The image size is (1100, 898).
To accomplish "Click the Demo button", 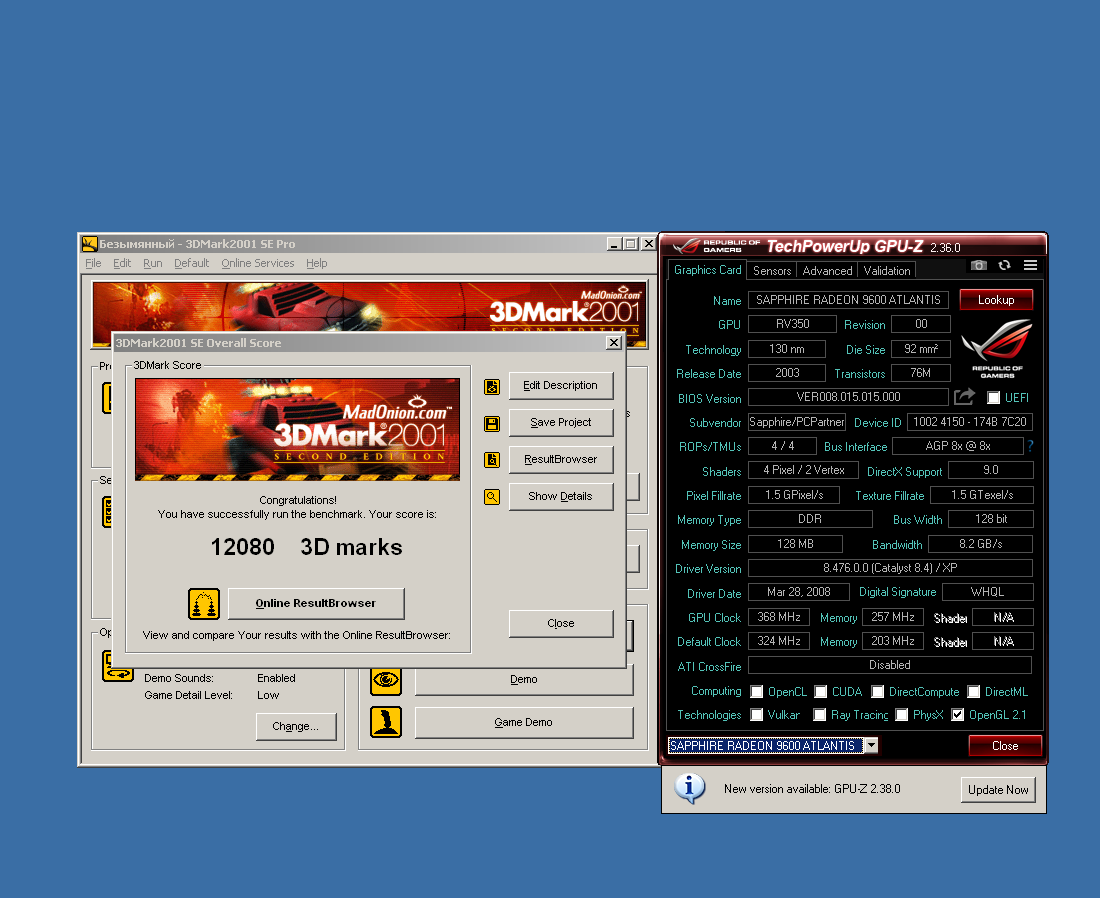I will (x=523, y=679).
